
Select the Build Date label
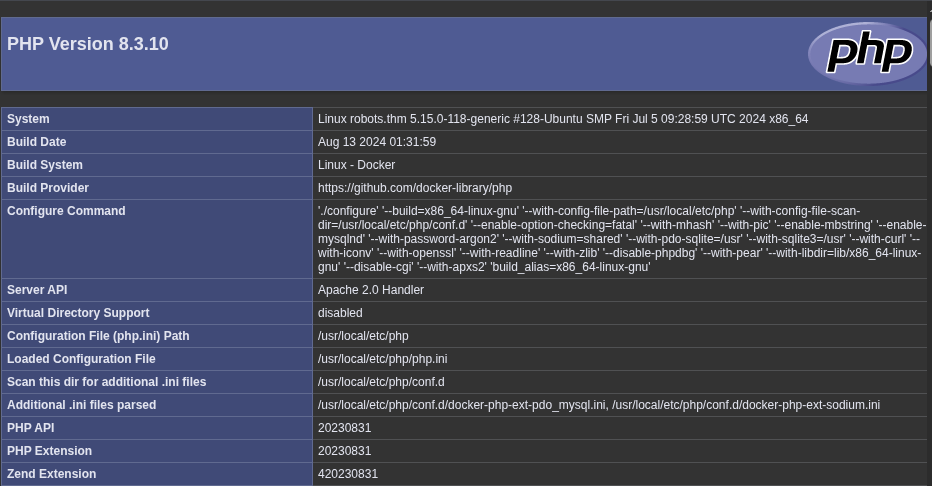tap(36, 142)
